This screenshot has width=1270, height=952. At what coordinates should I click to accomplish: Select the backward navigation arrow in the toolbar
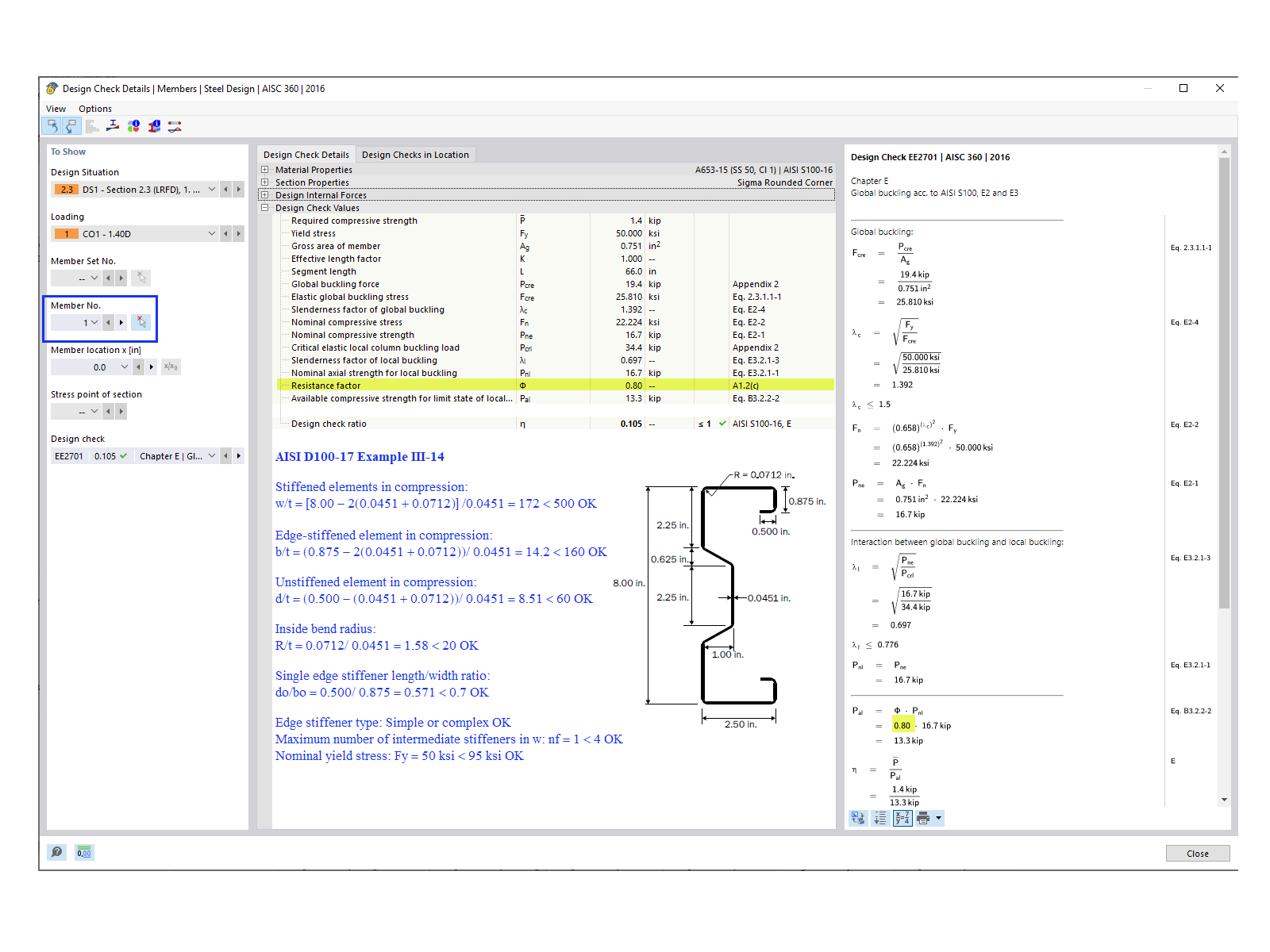click(52, 125)
